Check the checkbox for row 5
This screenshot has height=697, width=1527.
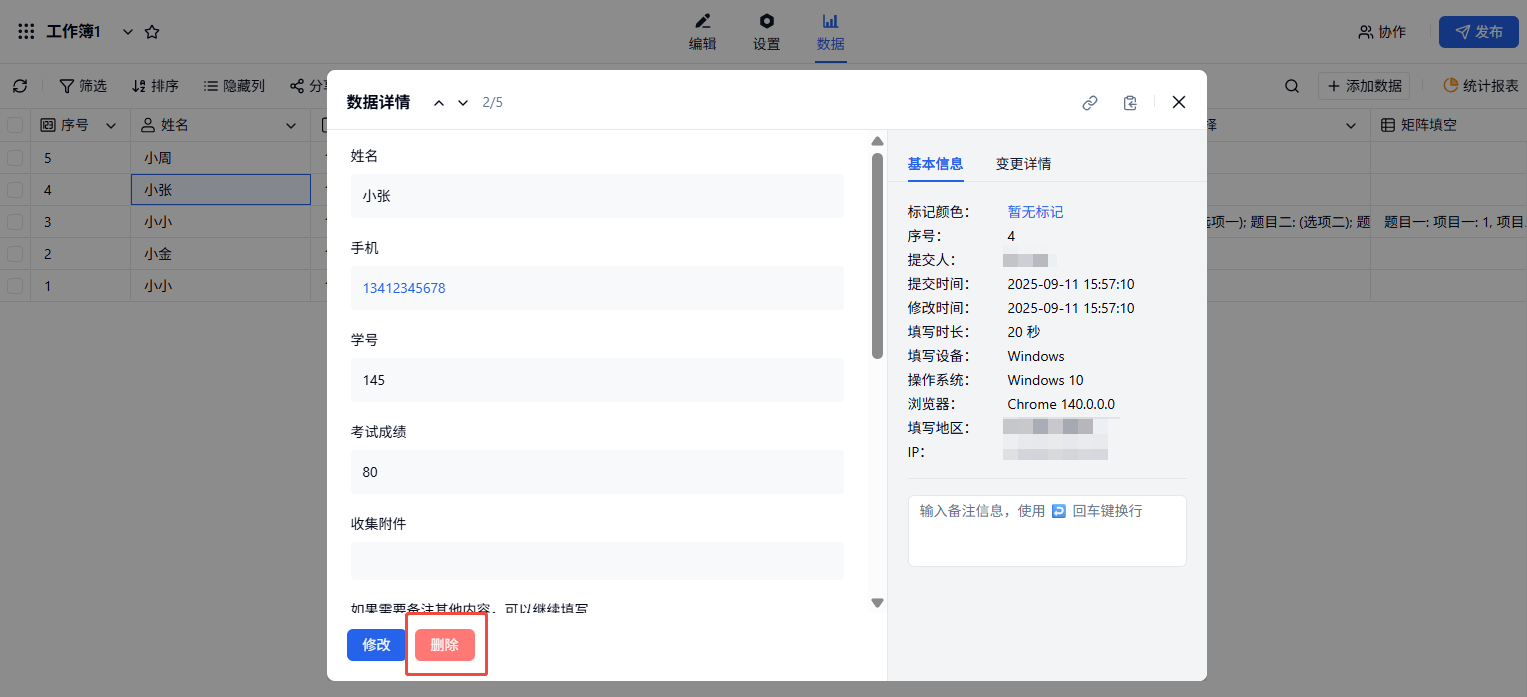point(15,158)
